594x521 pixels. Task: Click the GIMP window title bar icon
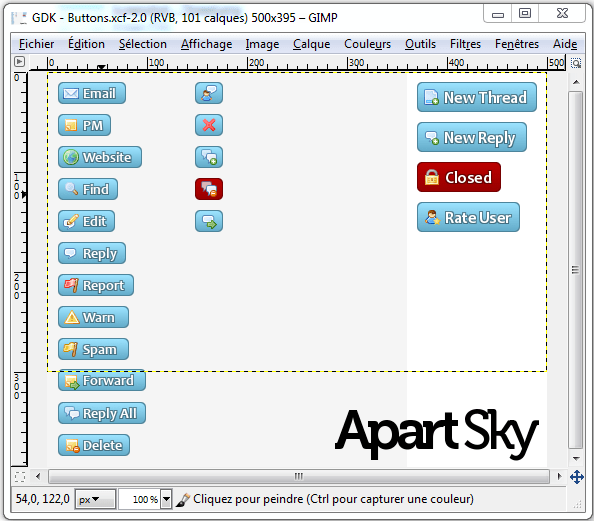(x=19, y=17)
